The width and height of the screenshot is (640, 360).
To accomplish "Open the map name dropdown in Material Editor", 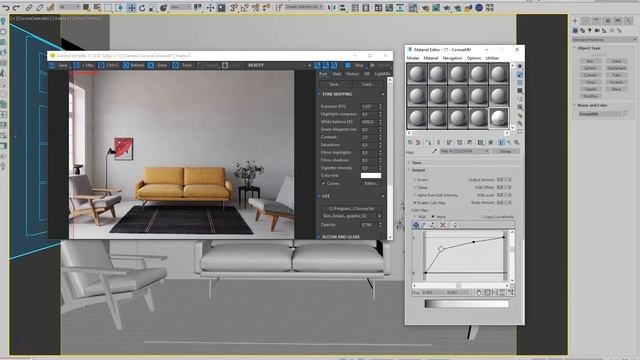I will [464, 151].
